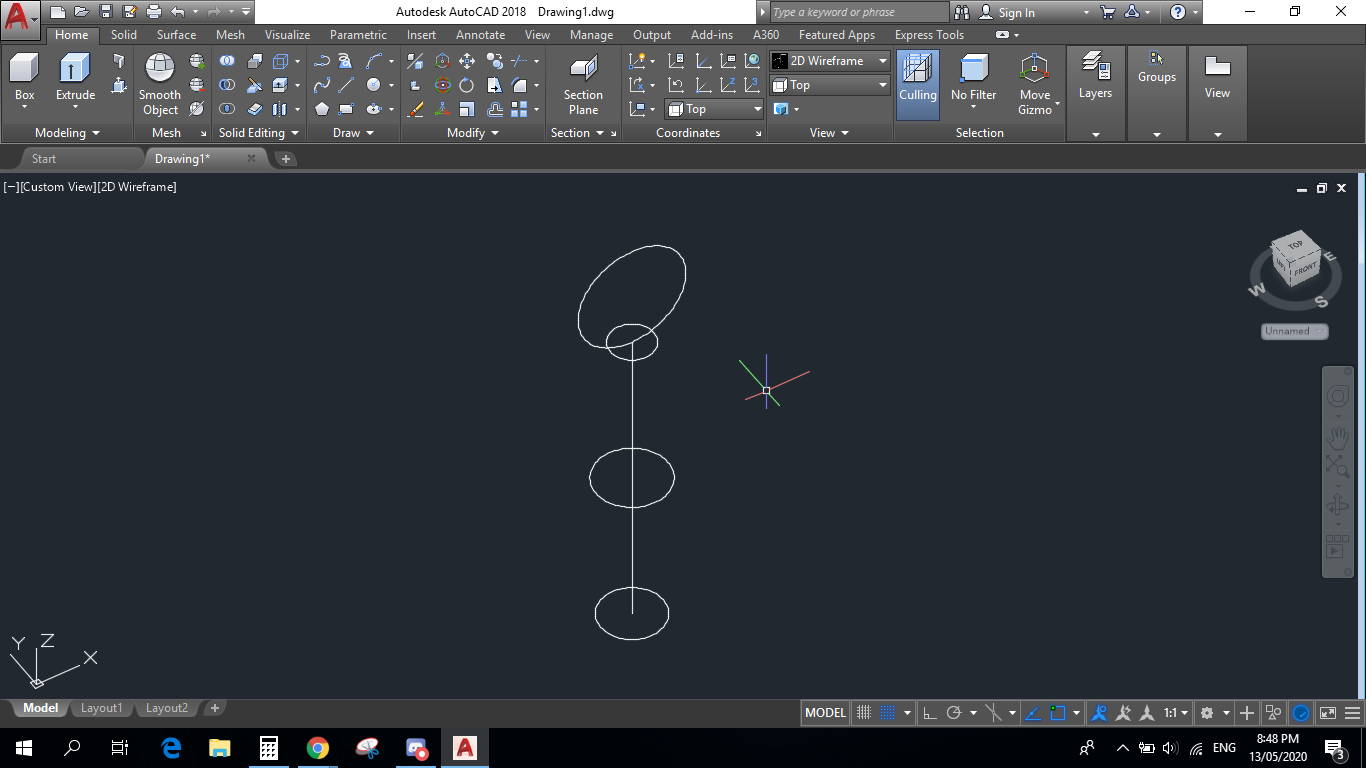
Task: Open the 2D Wireframe visual style dropdown
Action: point(829,61)
